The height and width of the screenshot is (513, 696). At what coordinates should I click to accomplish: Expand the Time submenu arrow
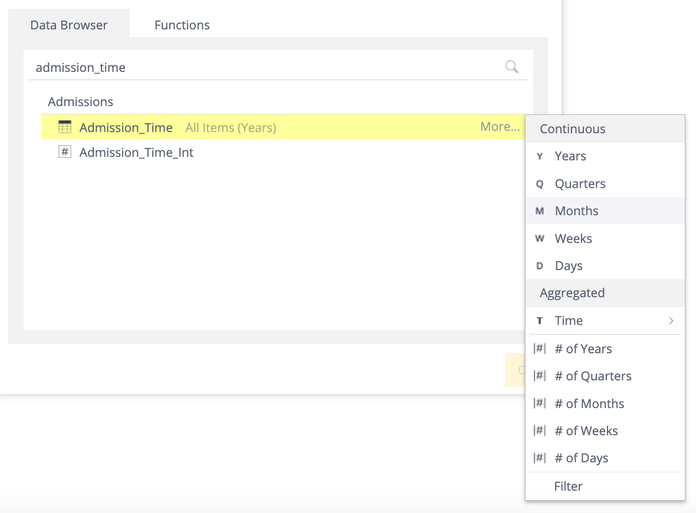671,321
